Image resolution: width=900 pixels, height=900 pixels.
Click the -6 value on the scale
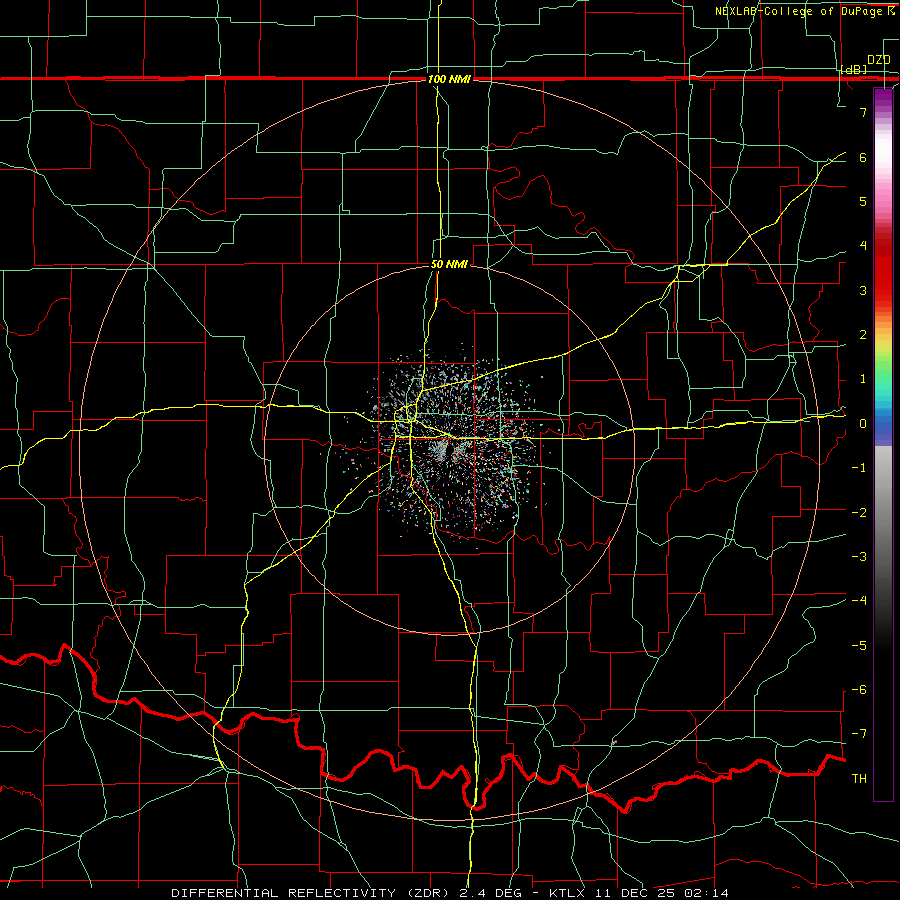859,690
